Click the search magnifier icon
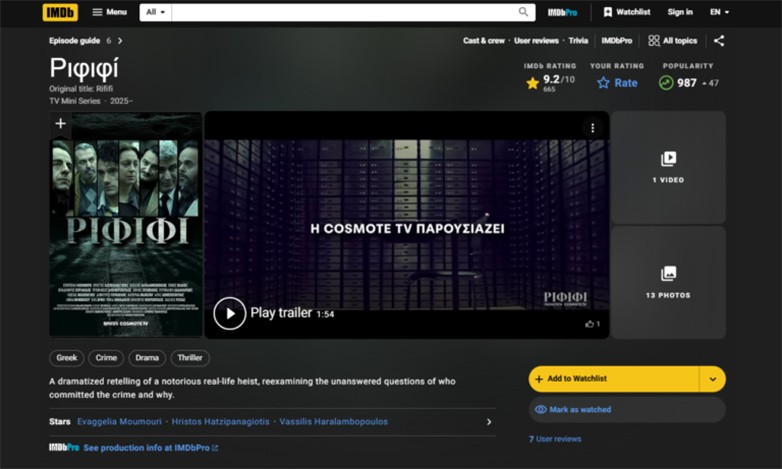 click(523, 12)
